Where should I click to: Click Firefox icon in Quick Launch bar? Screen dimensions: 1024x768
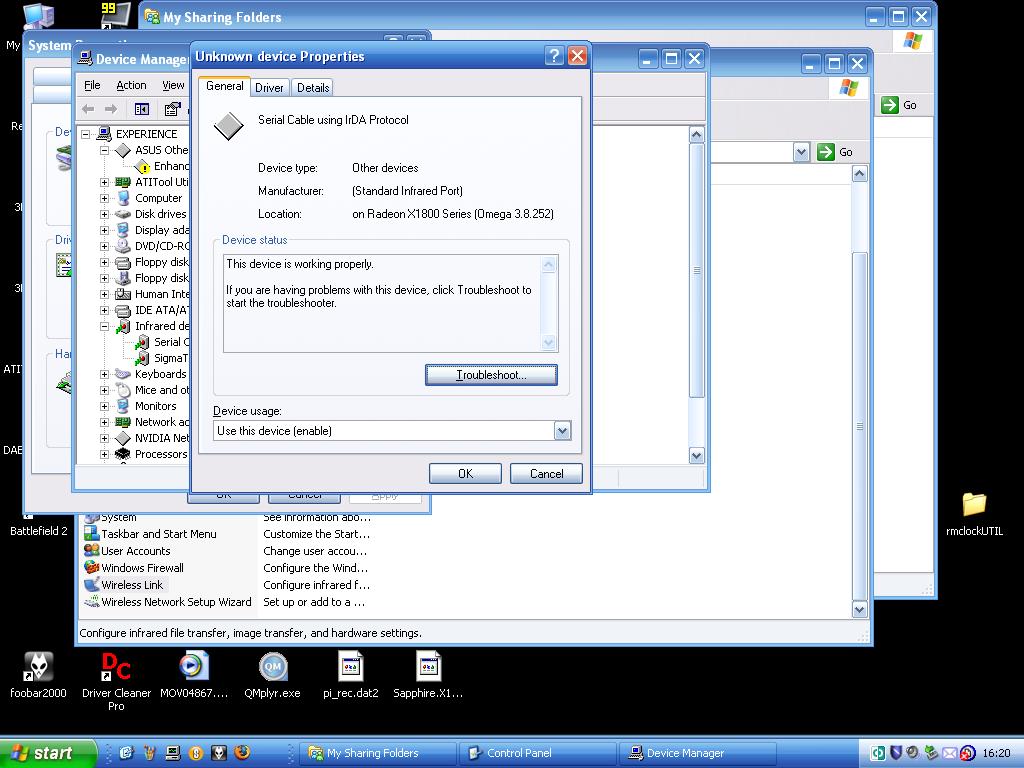coord(240,753)
